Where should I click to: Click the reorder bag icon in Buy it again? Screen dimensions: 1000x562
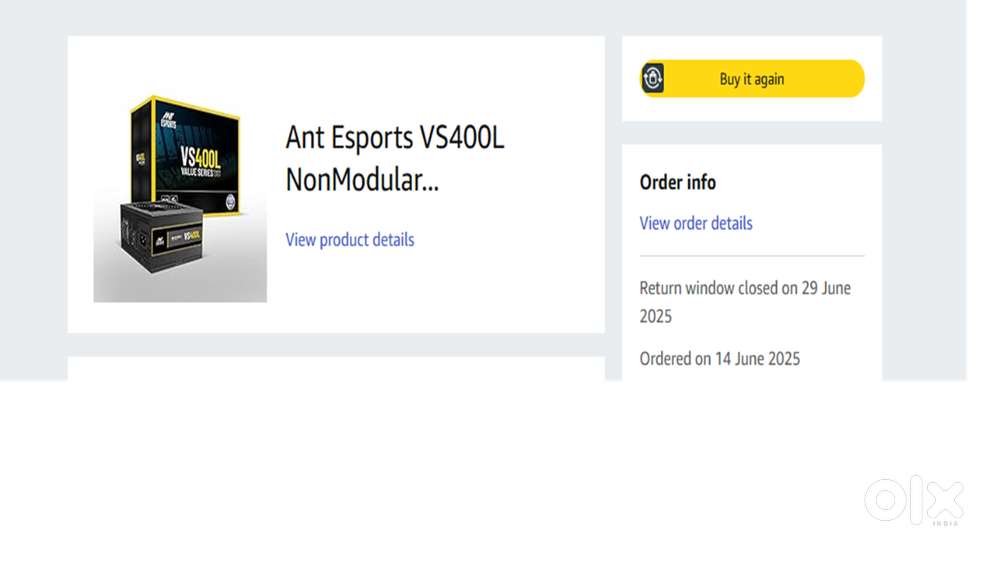coord(652,78)
